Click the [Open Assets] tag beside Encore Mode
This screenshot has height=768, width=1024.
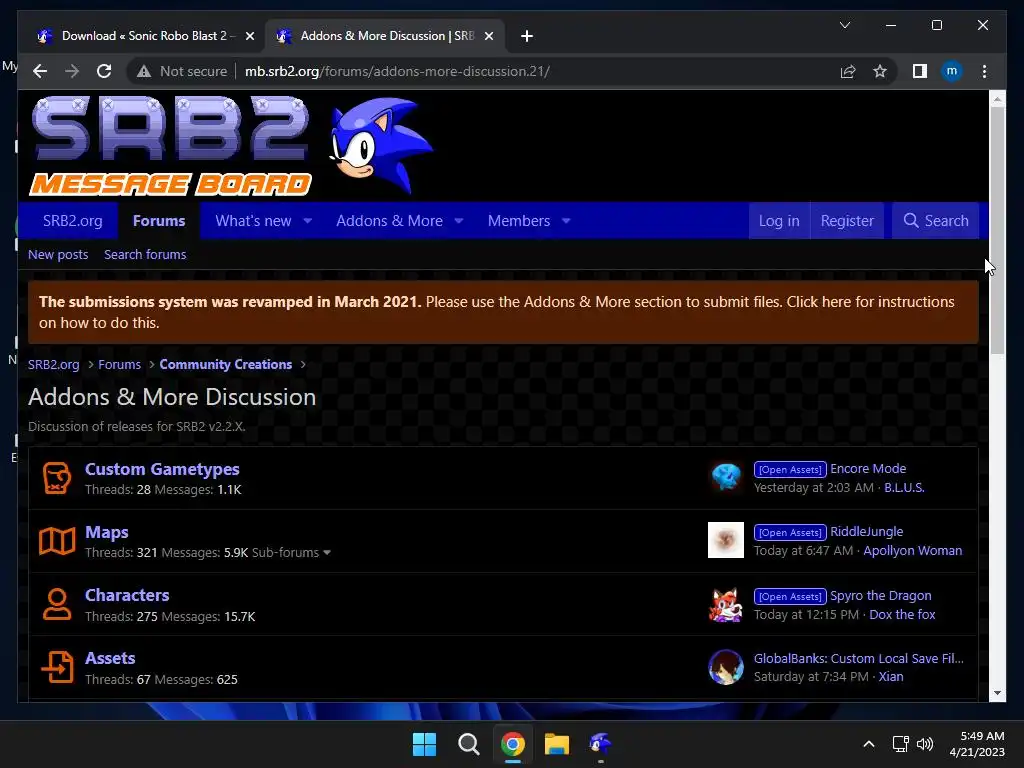[790, 470]
